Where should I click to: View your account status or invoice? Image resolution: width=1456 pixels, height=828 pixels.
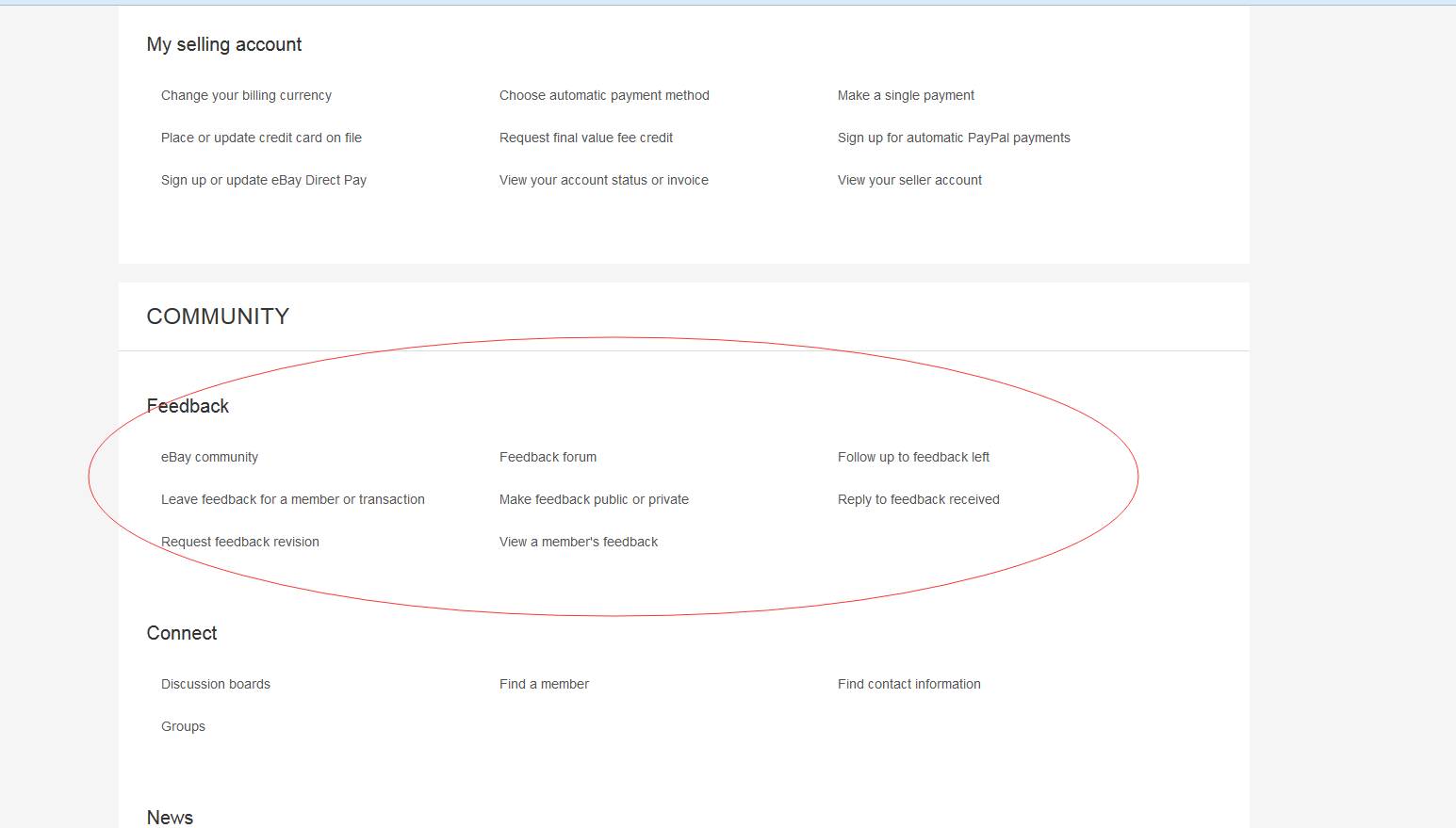604,180
